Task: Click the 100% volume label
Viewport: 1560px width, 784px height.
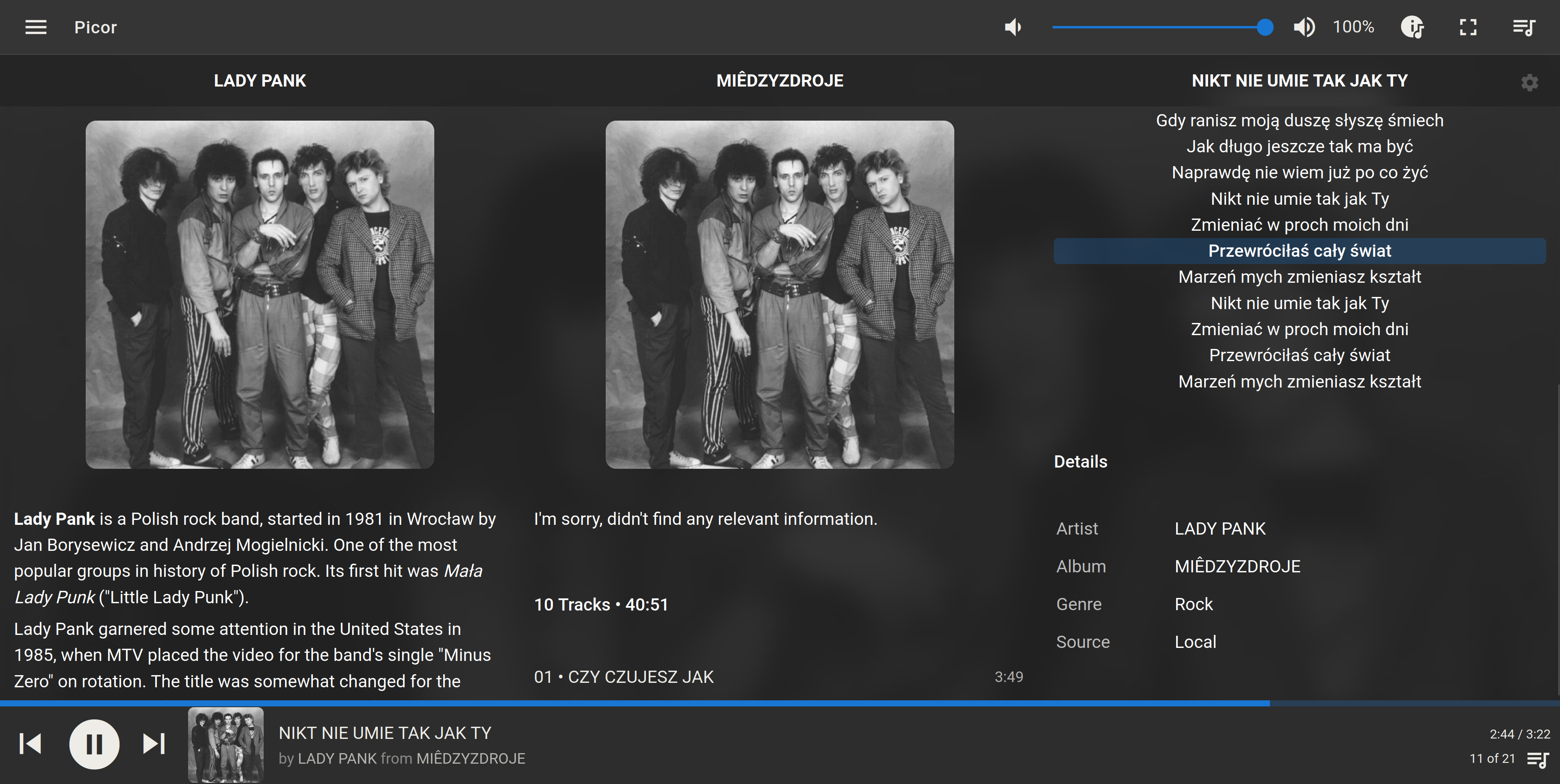Action: pos(1354,27)
